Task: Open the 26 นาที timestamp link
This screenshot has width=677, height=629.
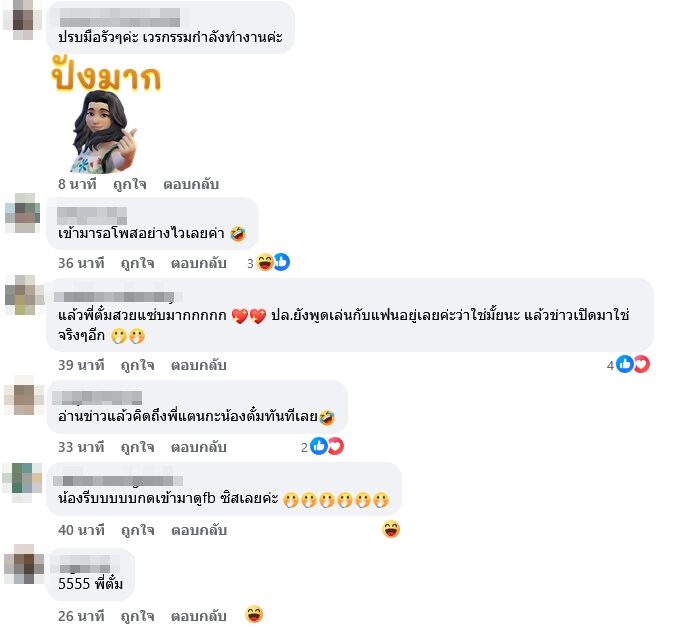Action: 81,616
